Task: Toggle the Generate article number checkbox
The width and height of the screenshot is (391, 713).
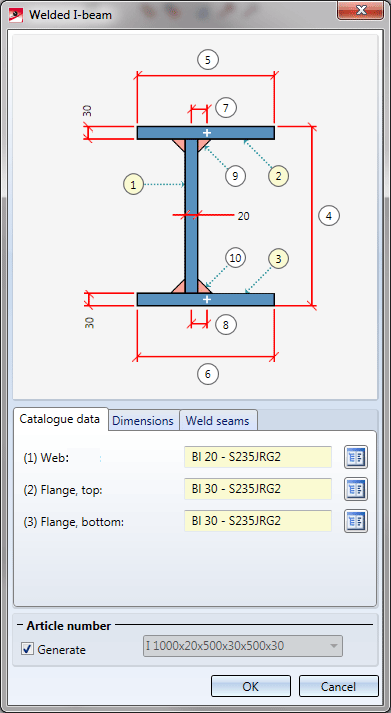Action: pos(27,649)
